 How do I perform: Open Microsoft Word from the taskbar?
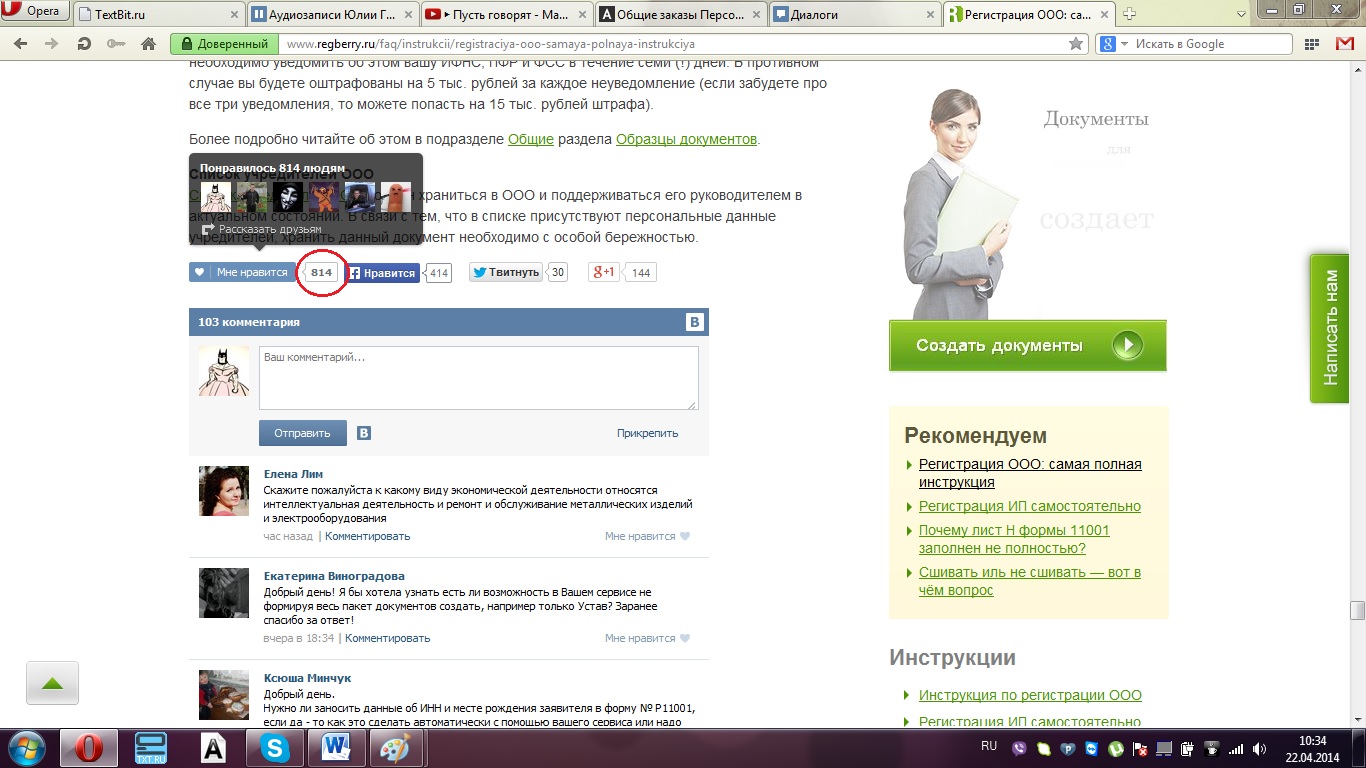click(x=336, y=748)
